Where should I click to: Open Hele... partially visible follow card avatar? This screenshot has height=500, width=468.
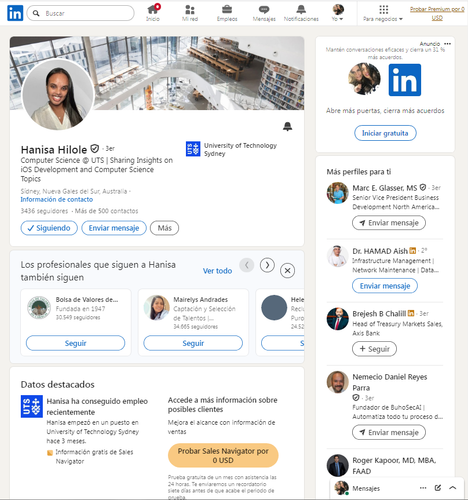pyautogui.click(x=274, y=307)
